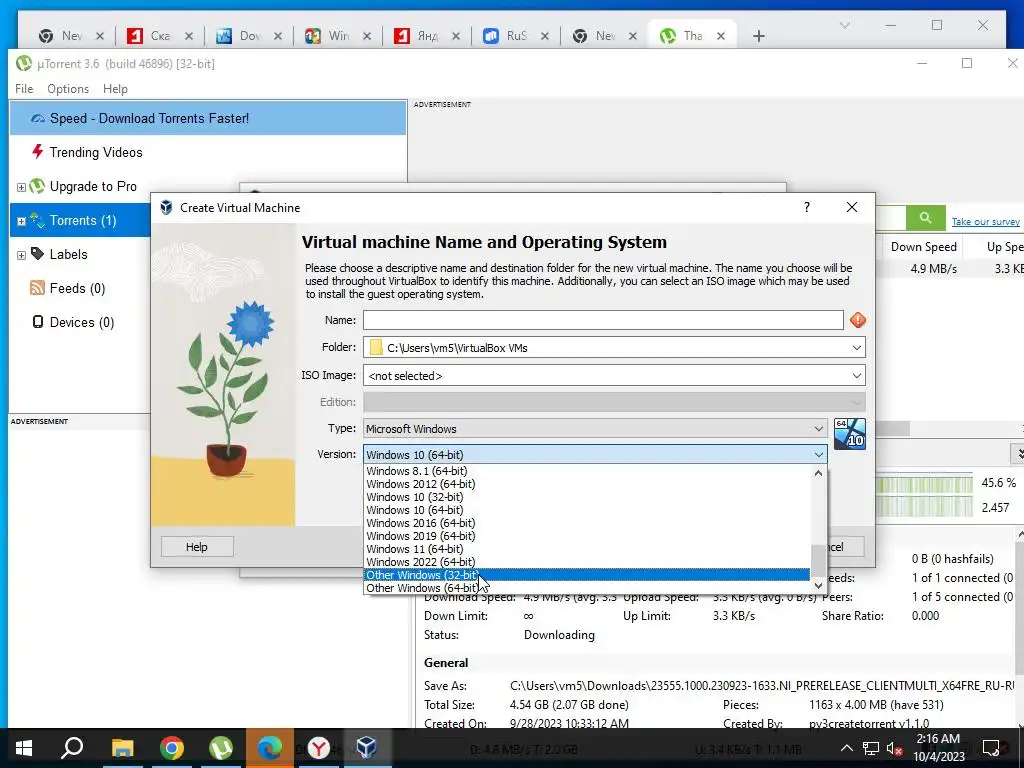The image size is (1024, 768).
Task: Click the Down Speed column header
Action: tap(923, 247)
